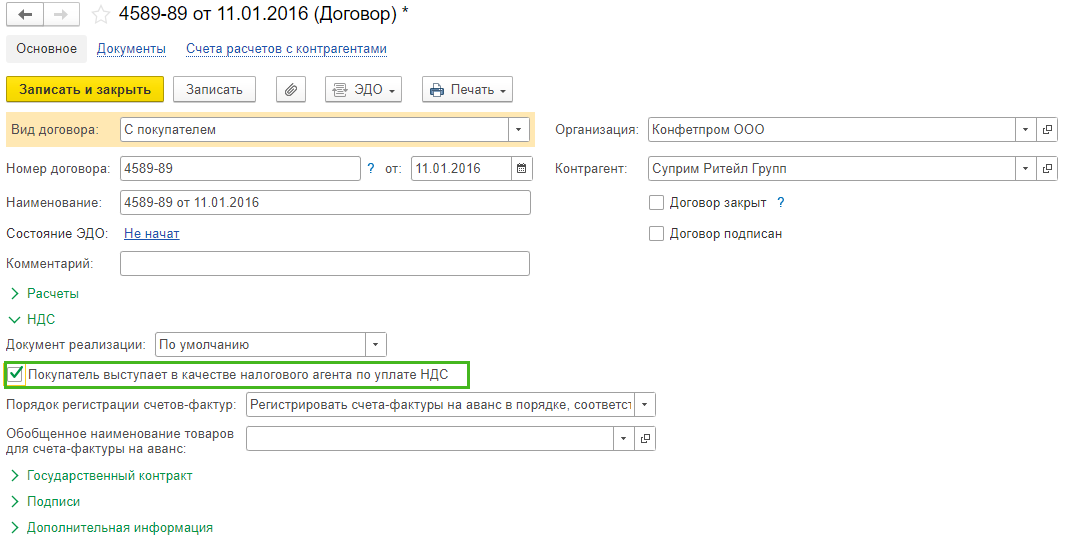Open the Организация dropdown list

pos(1025,129)
